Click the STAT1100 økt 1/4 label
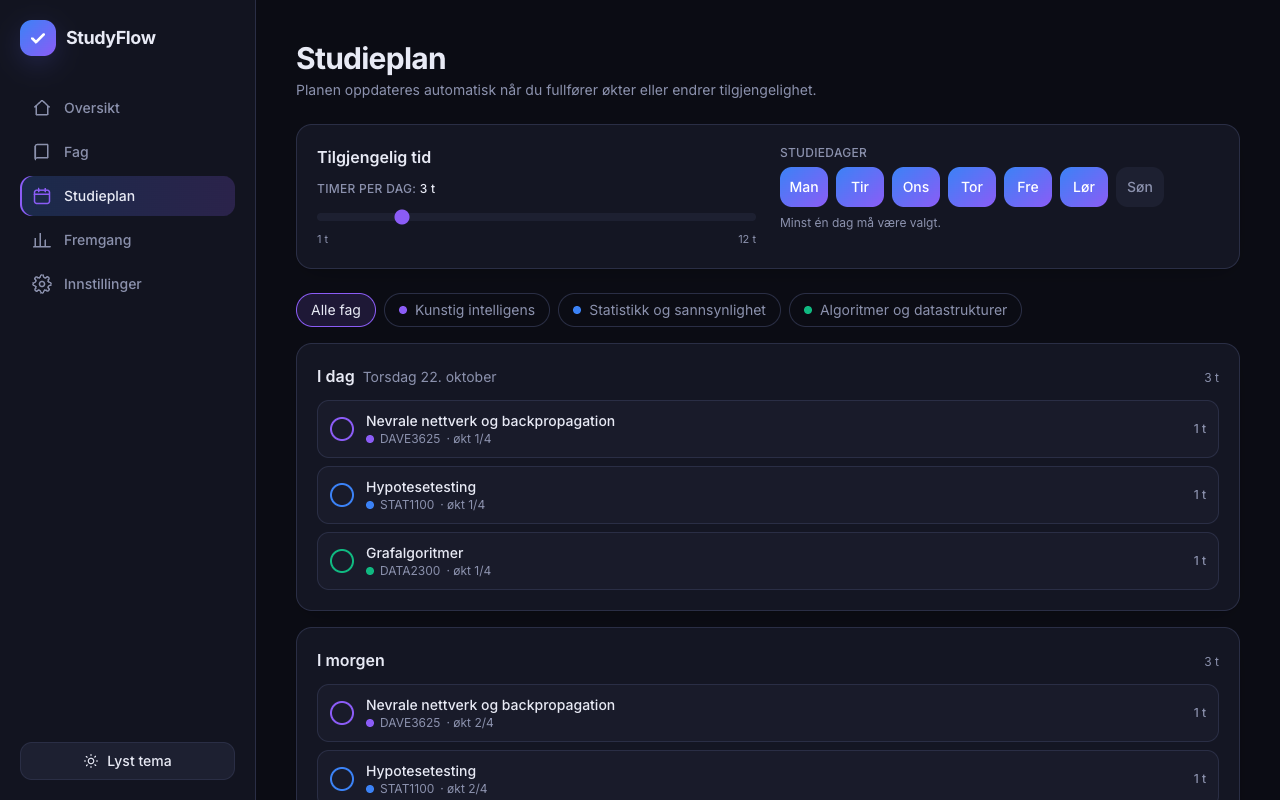 426,505
